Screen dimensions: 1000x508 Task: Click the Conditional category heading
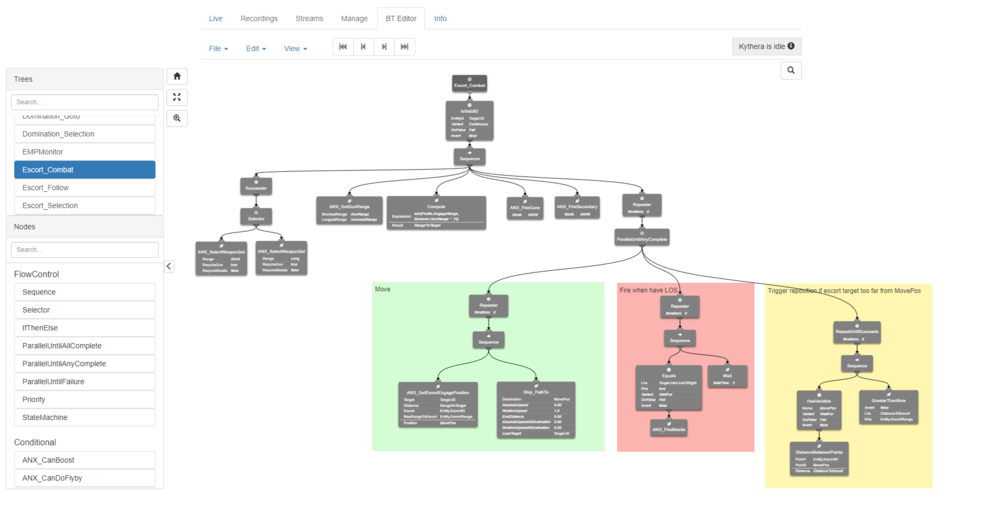click(x=35, y=442)
